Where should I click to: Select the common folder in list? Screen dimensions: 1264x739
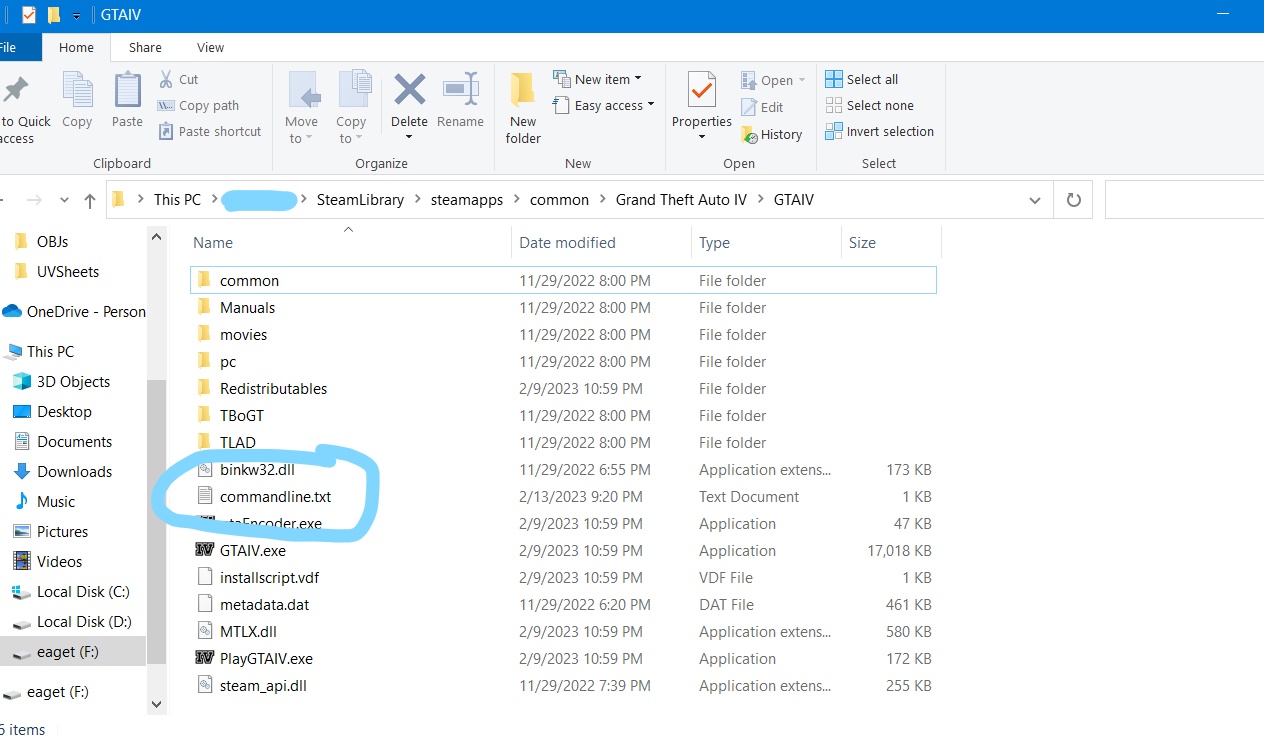pyautogui.click(x=563, y=280)
